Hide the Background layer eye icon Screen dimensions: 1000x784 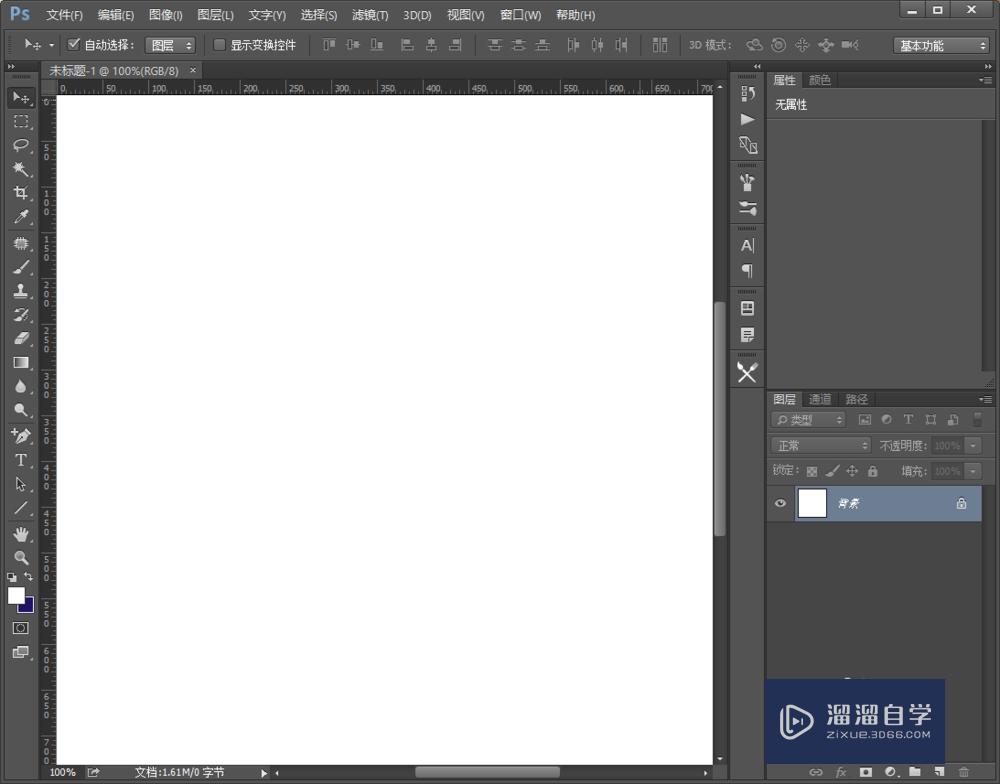click(x=780, y=503)
